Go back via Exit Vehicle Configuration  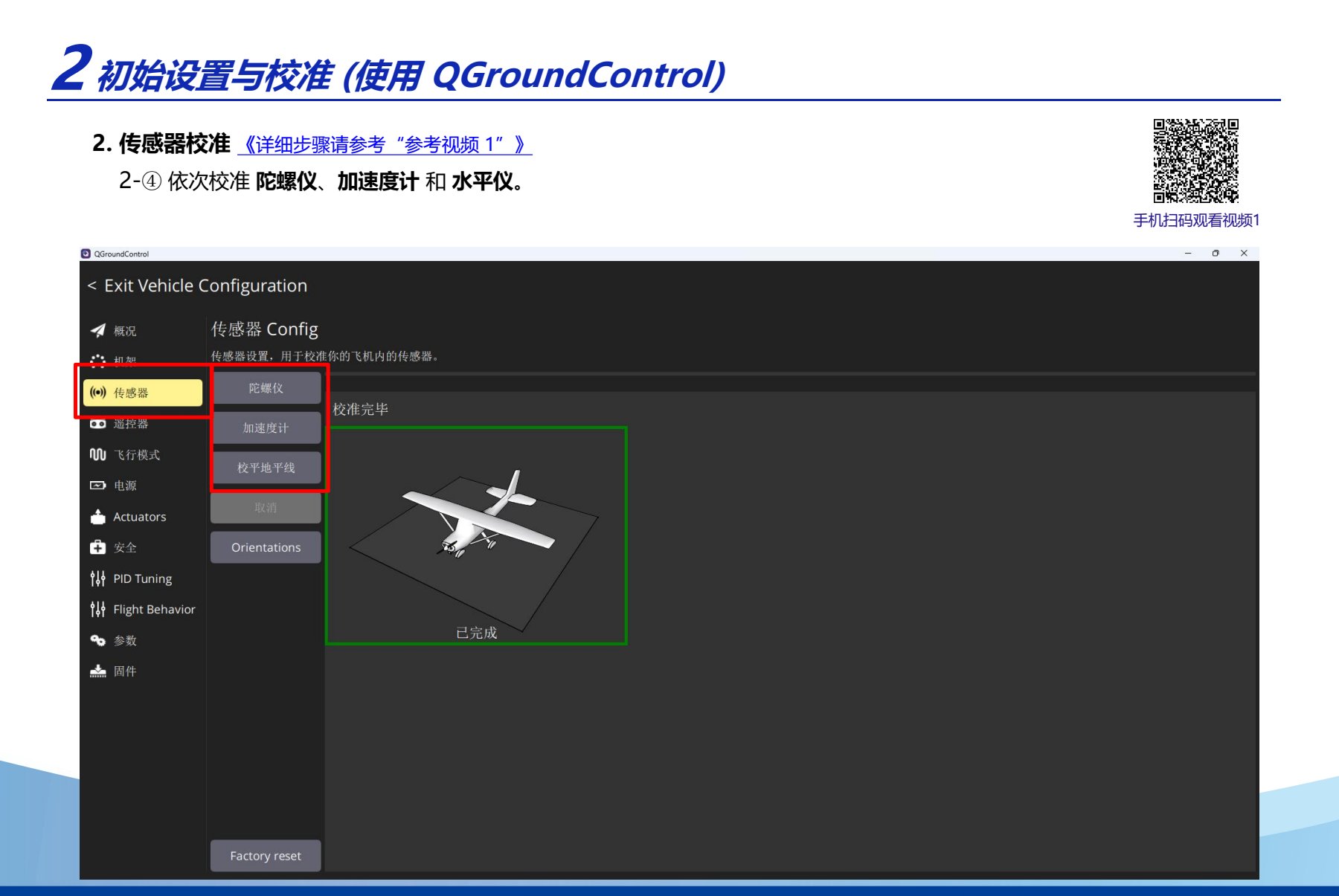[x=197, y=286]
